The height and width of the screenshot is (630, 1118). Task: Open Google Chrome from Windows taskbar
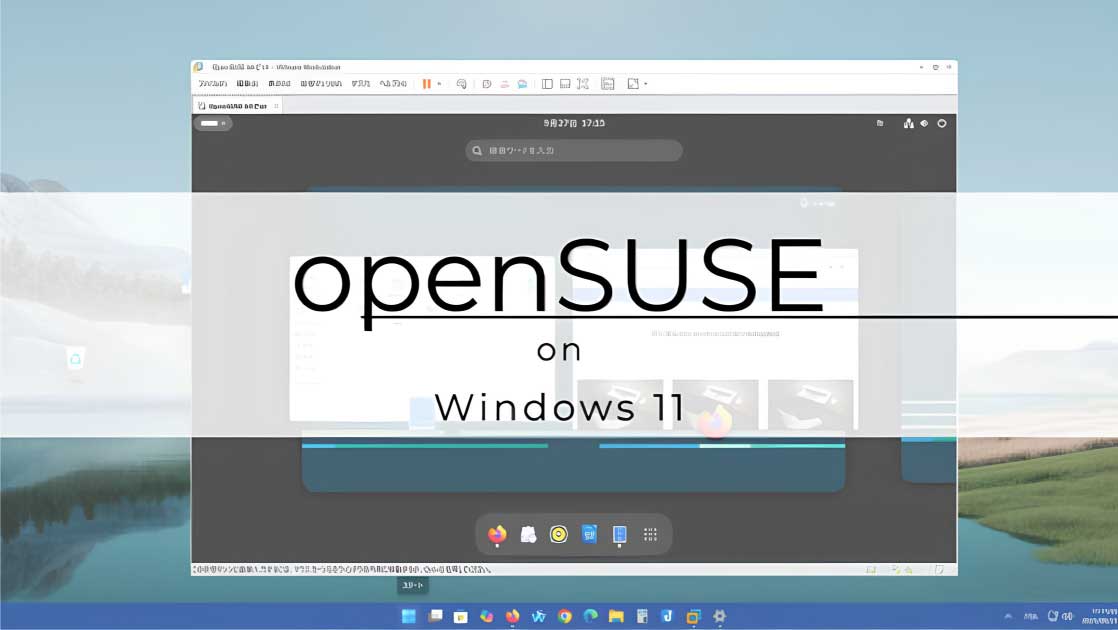(565, 616)
